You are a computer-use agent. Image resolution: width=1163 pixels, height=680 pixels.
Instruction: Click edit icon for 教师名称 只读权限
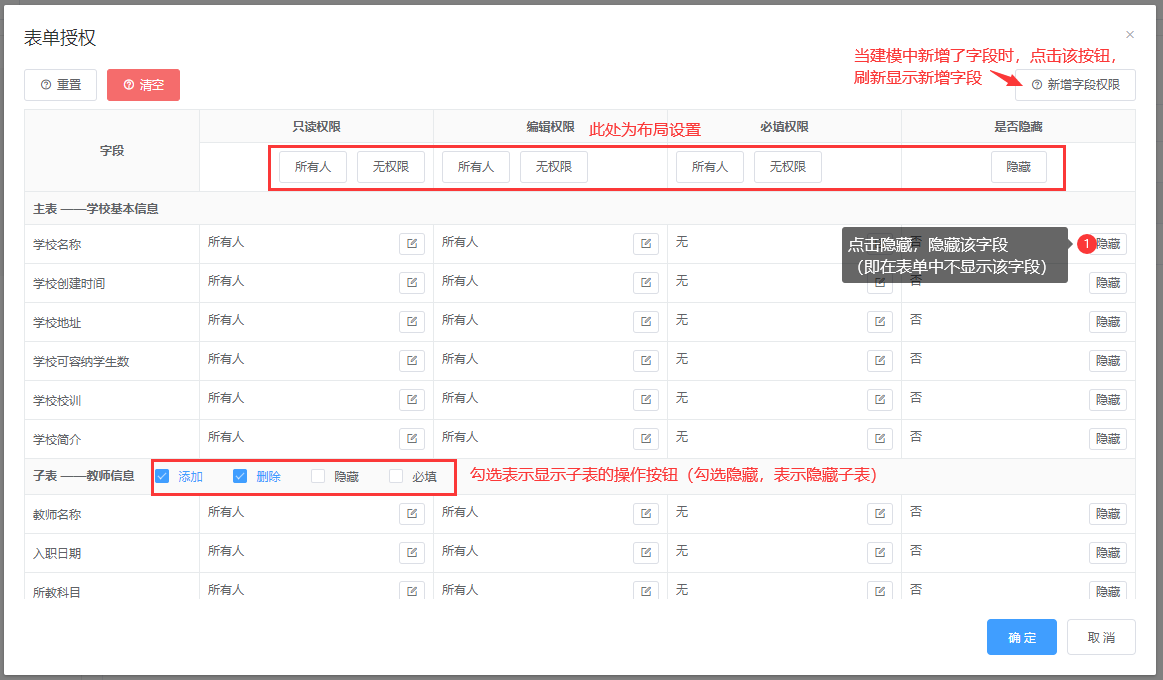point(412,514)
